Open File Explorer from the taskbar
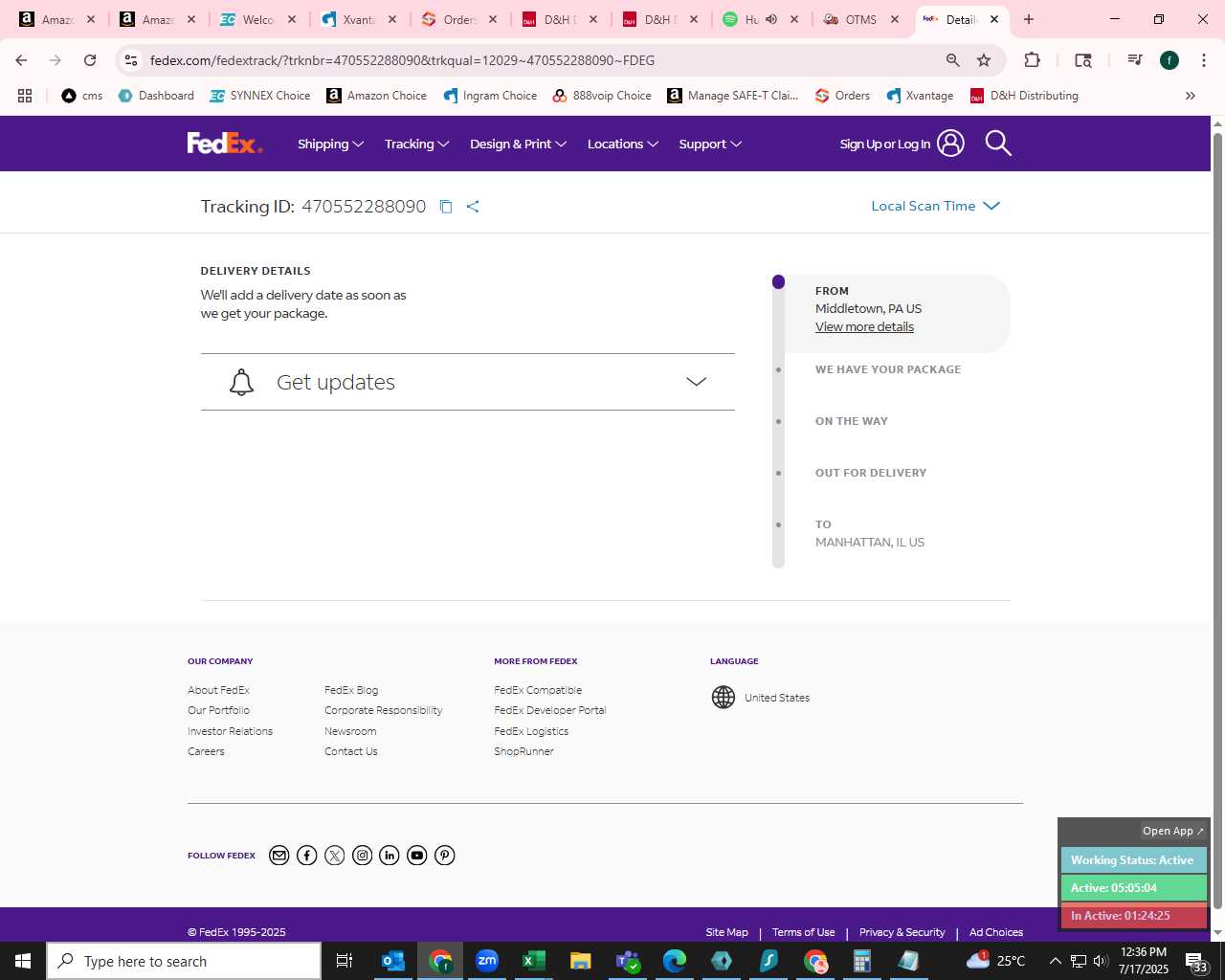 pyautogui.click(x=580, y=961)
